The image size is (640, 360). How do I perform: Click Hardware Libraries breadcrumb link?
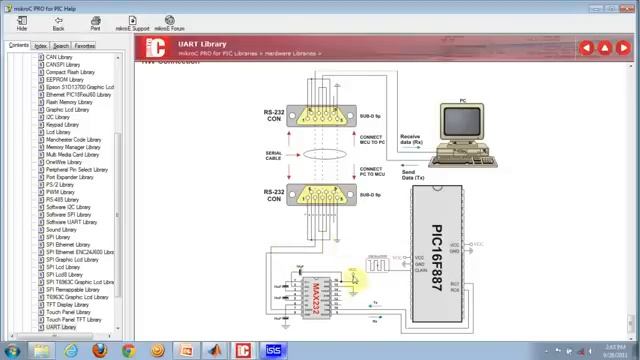click(x=290, y=53)
